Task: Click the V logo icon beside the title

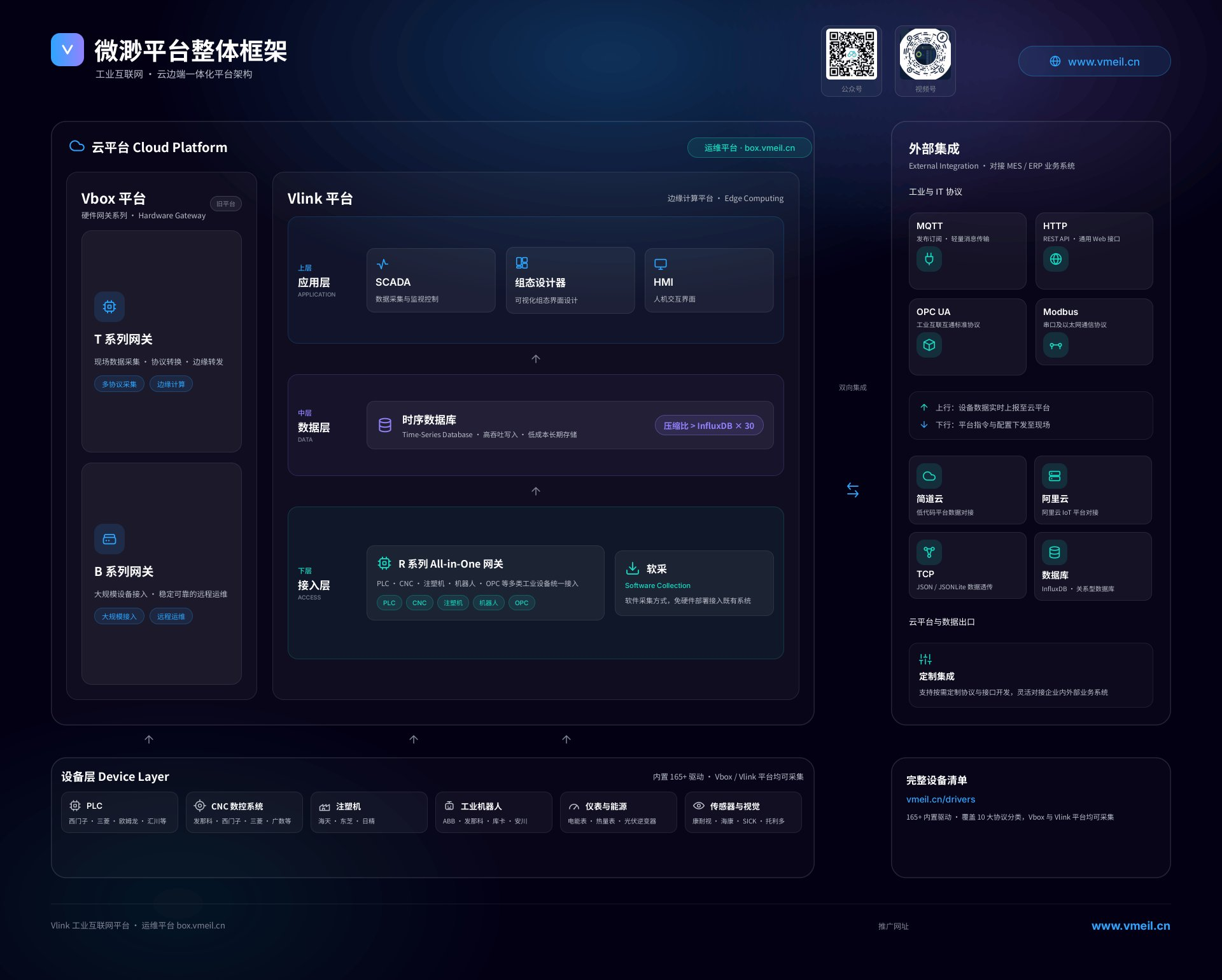Action: 67,50
